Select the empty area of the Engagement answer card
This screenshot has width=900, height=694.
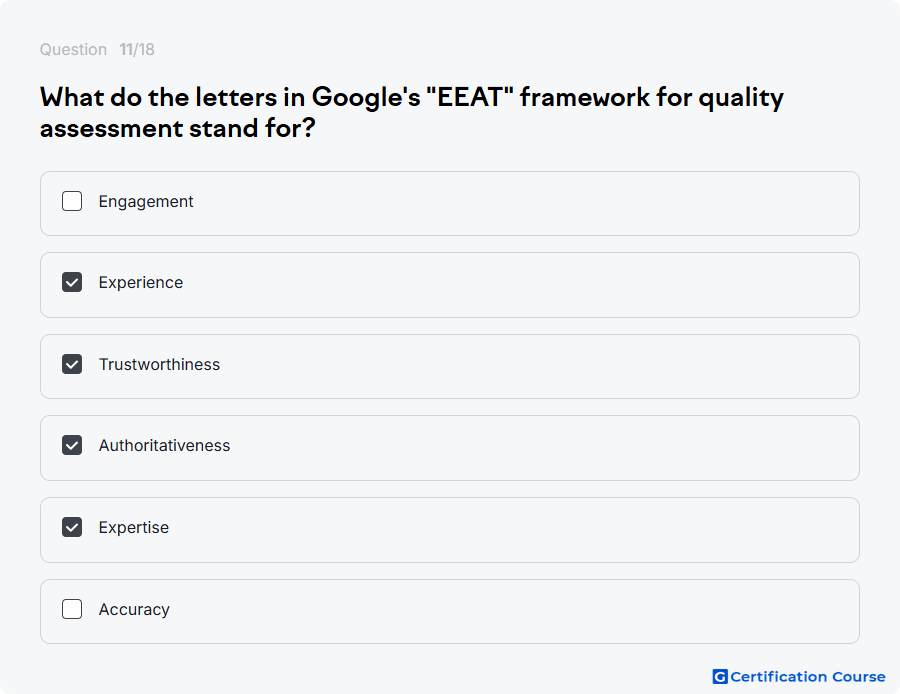(517, 203)
